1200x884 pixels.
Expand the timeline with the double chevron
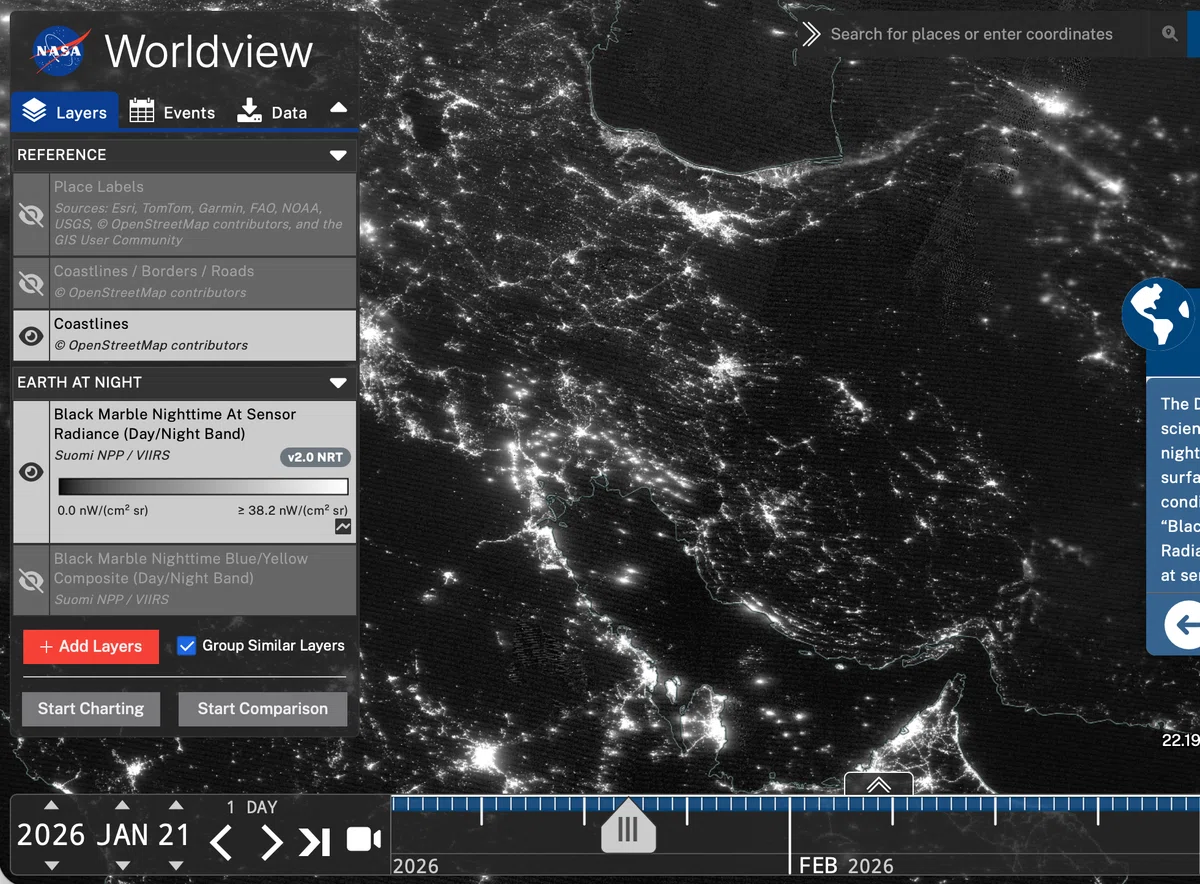pos(878,785)
